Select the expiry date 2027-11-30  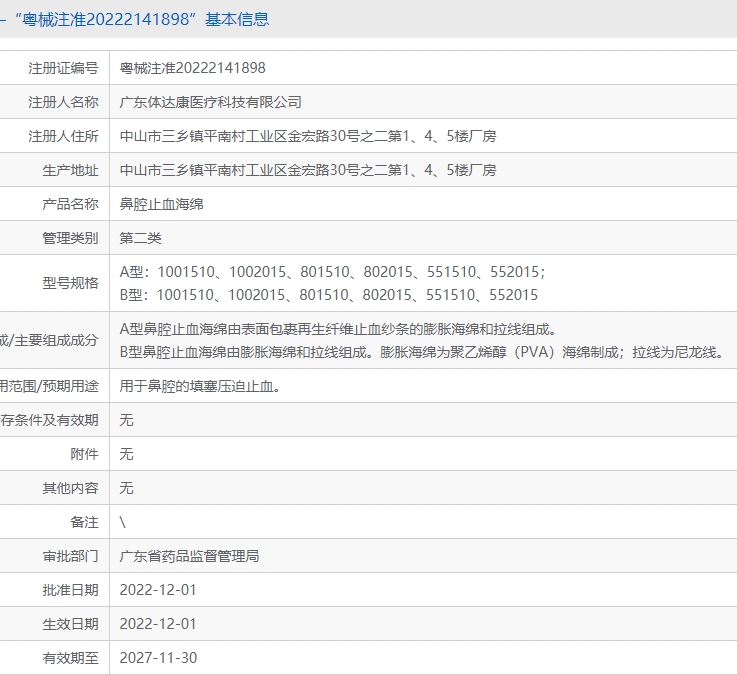click(x=158, y=658)
